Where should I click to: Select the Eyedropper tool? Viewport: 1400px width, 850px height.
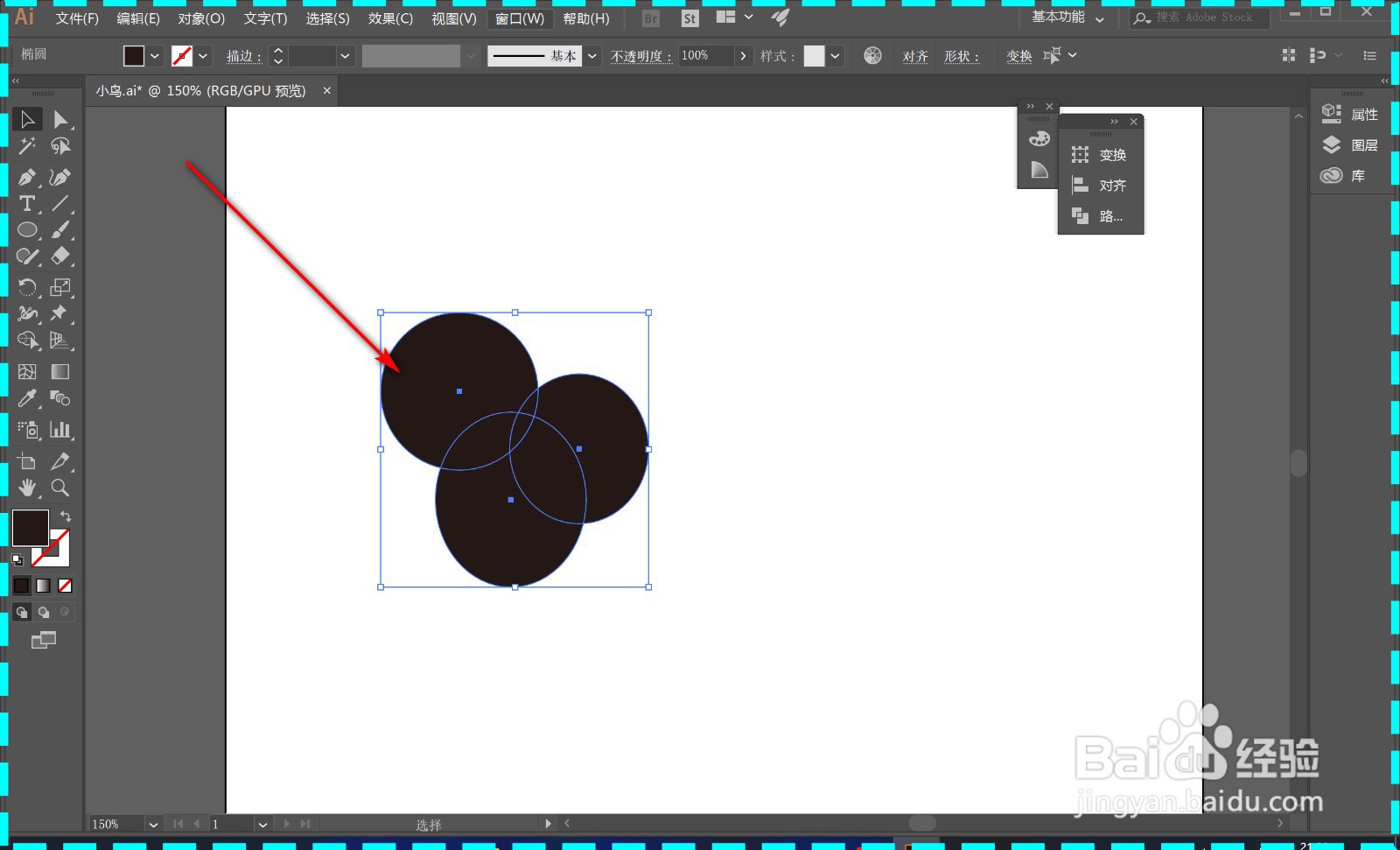[x=27, y=398]
